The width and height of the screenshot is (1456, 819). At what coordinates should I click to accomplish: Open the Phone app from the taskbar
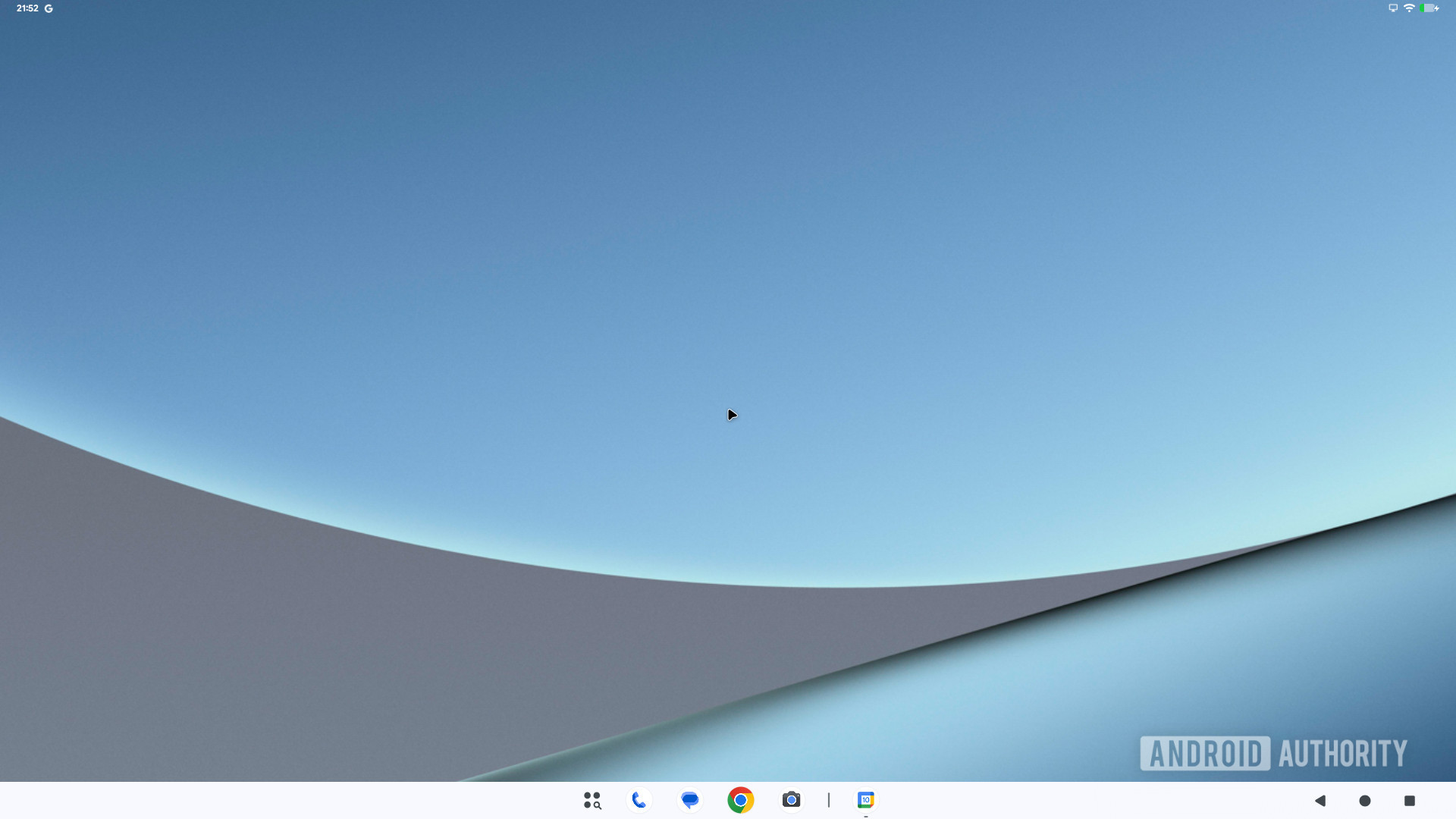[640, 800]
